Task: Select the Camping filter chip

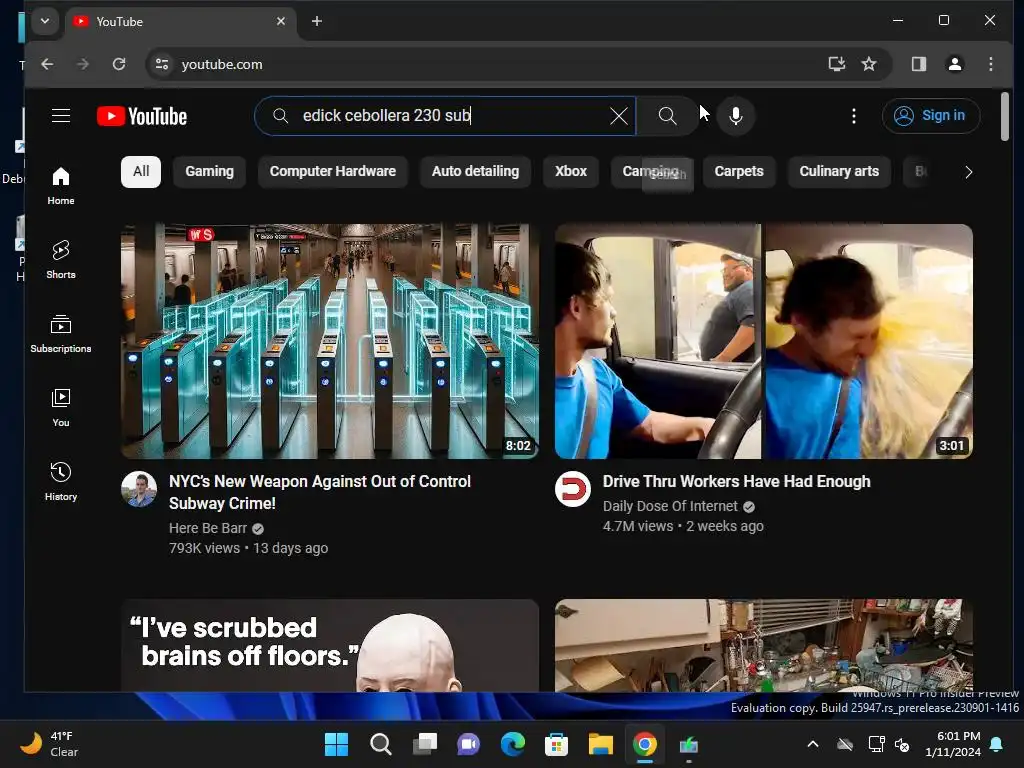Action: pyautogui.click(x=650, y=172)
